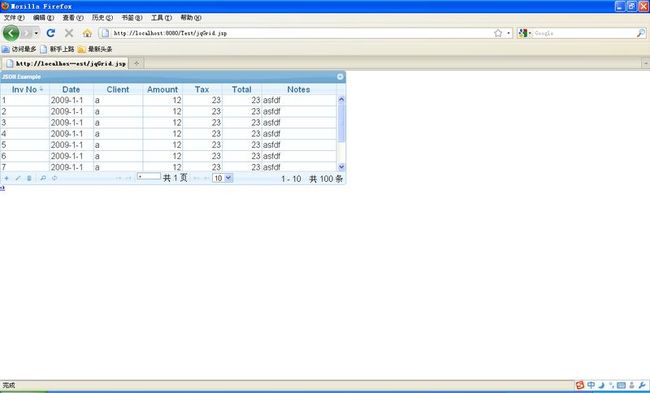Toggle Chinese input mode 中 tray icon
The height and width of the screenshot is (393, 650).
pyautogui.click(x=591, y=385)
